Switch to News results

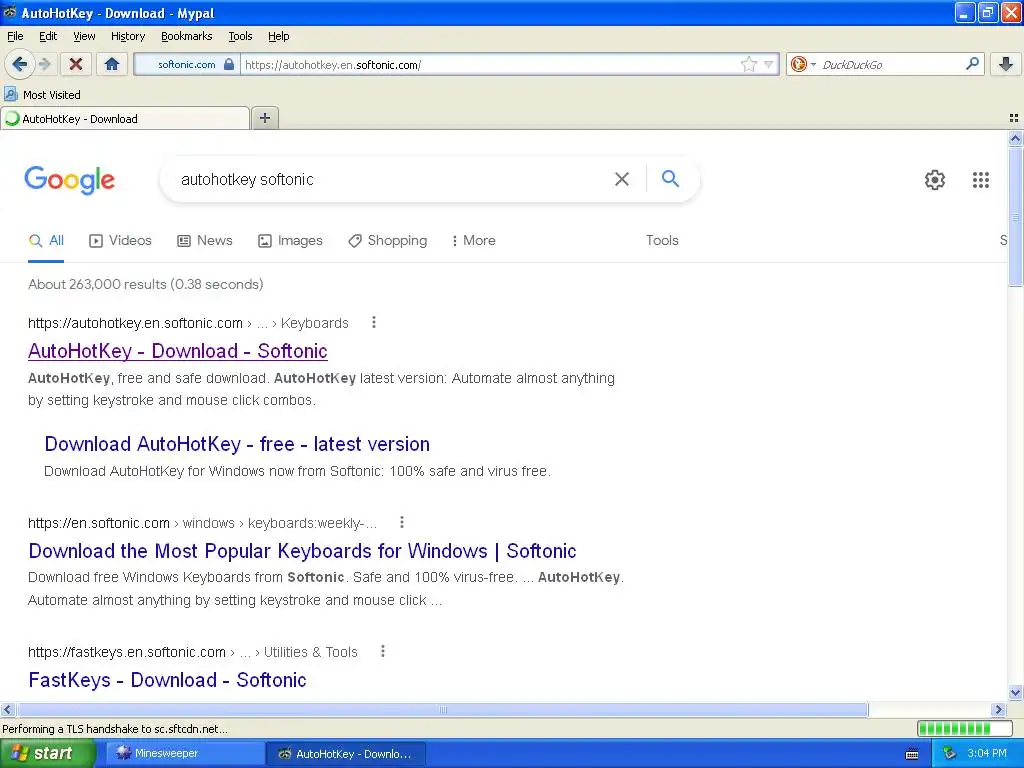(205, 240)
